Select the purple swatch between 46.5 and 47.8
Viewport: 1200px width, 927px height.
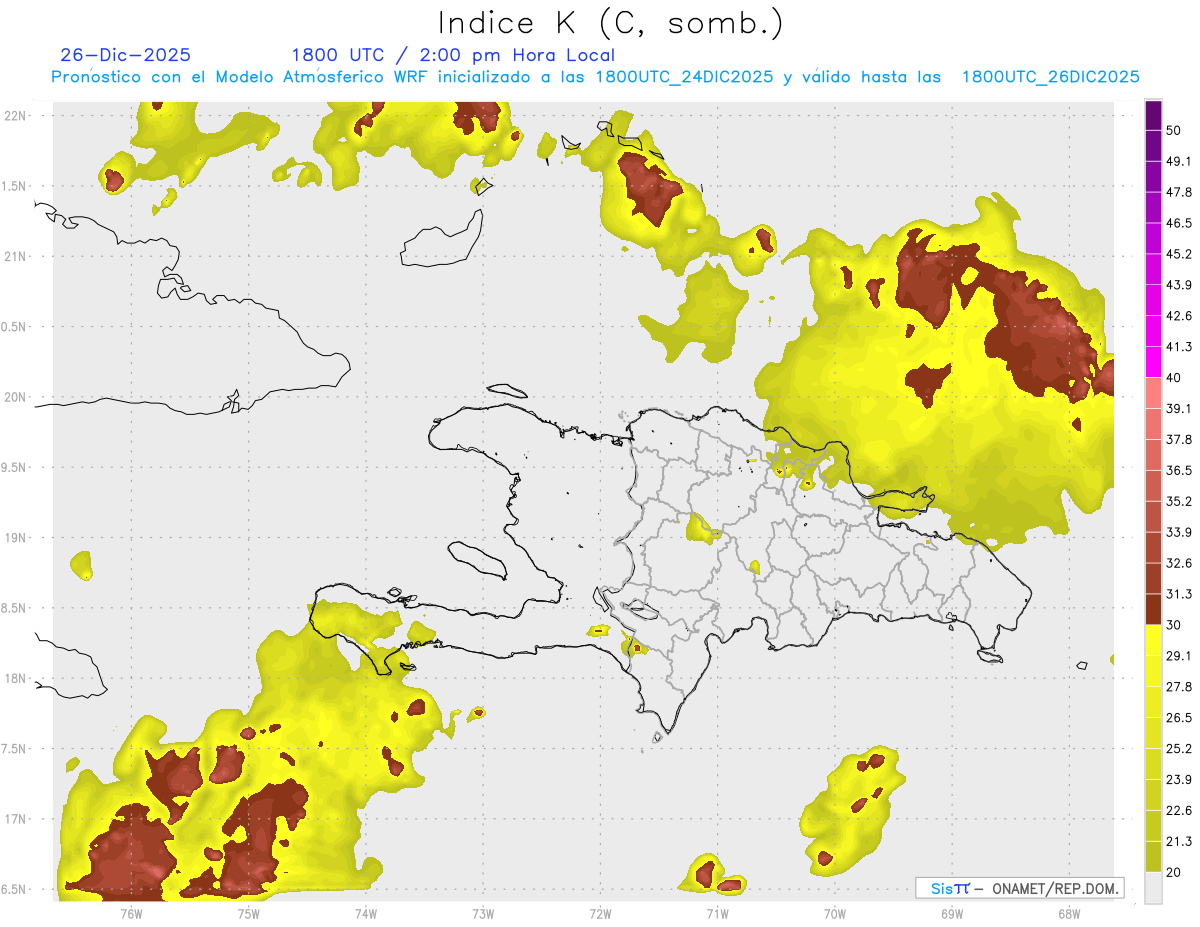click(1153, 207)
